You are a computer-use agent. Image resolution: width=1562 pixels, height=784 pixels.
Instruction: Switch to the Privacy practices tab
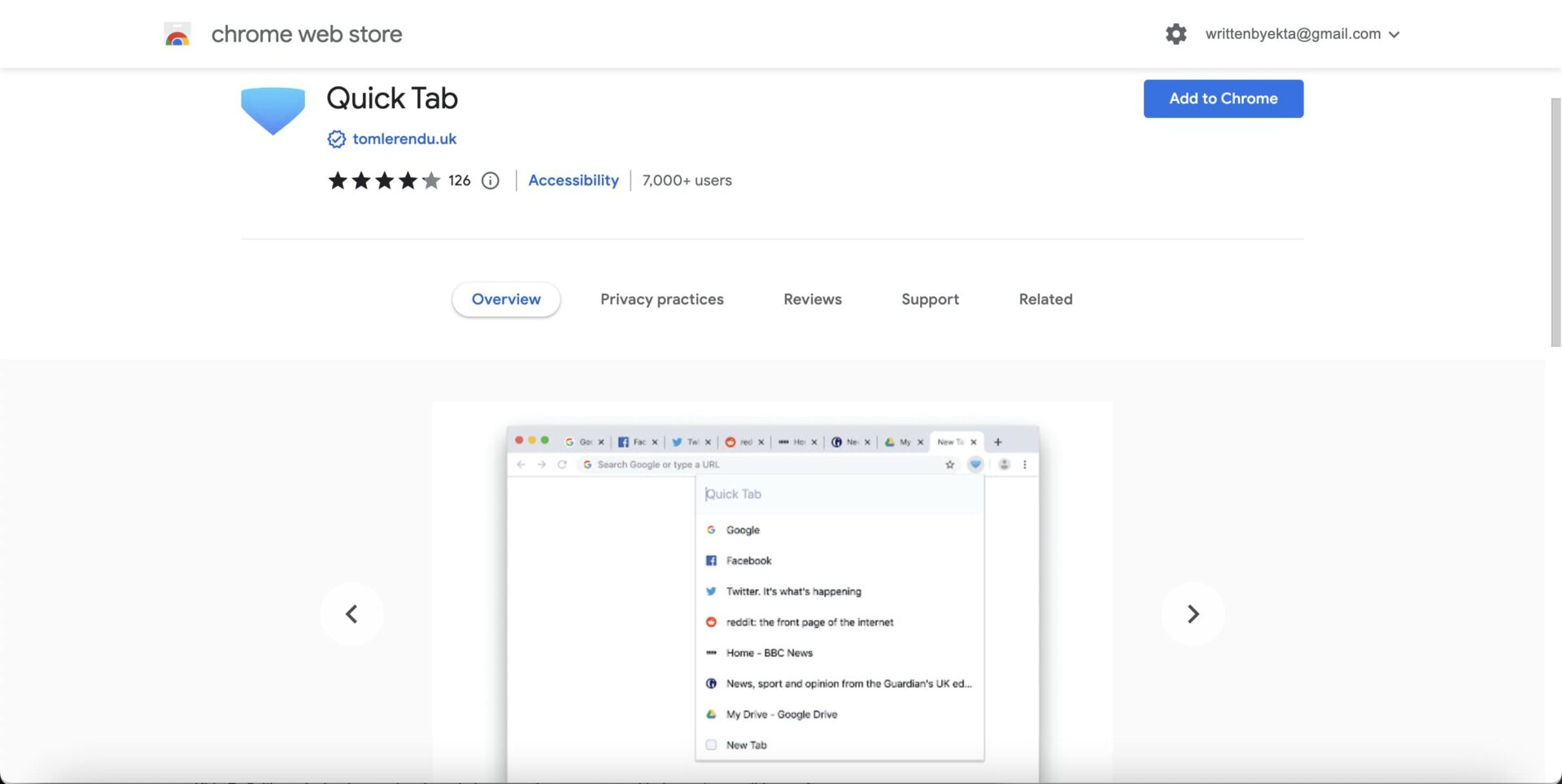pos(661,299)
